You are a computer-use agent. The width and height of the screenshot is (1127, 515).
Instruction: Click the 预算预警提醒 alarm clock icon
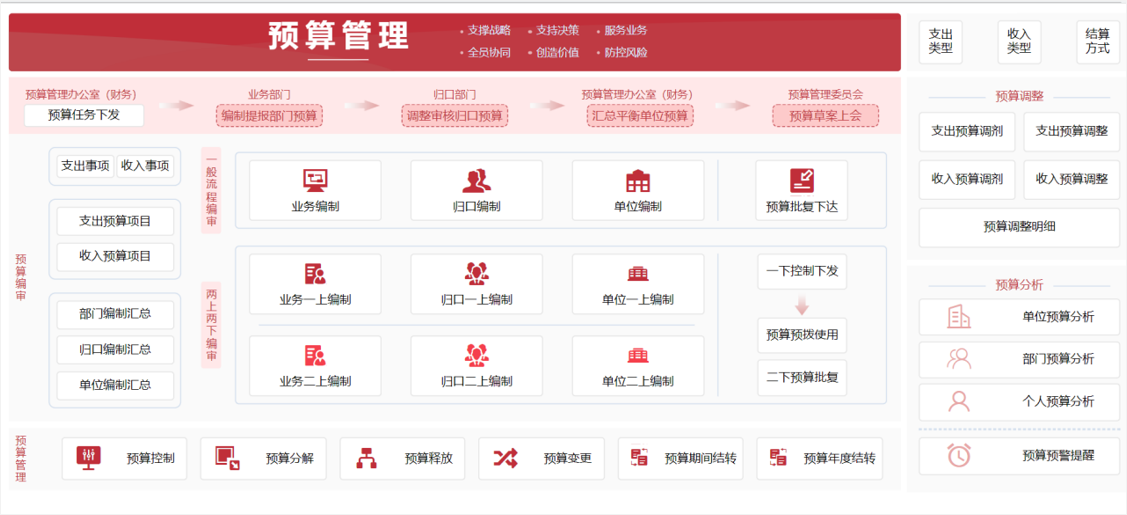coord(959,455)
